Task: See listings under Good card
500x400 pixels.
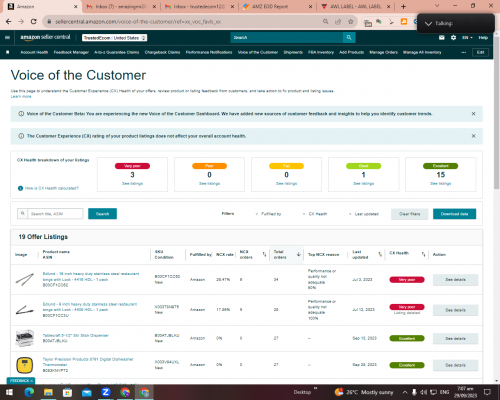Action: [363, 184]
